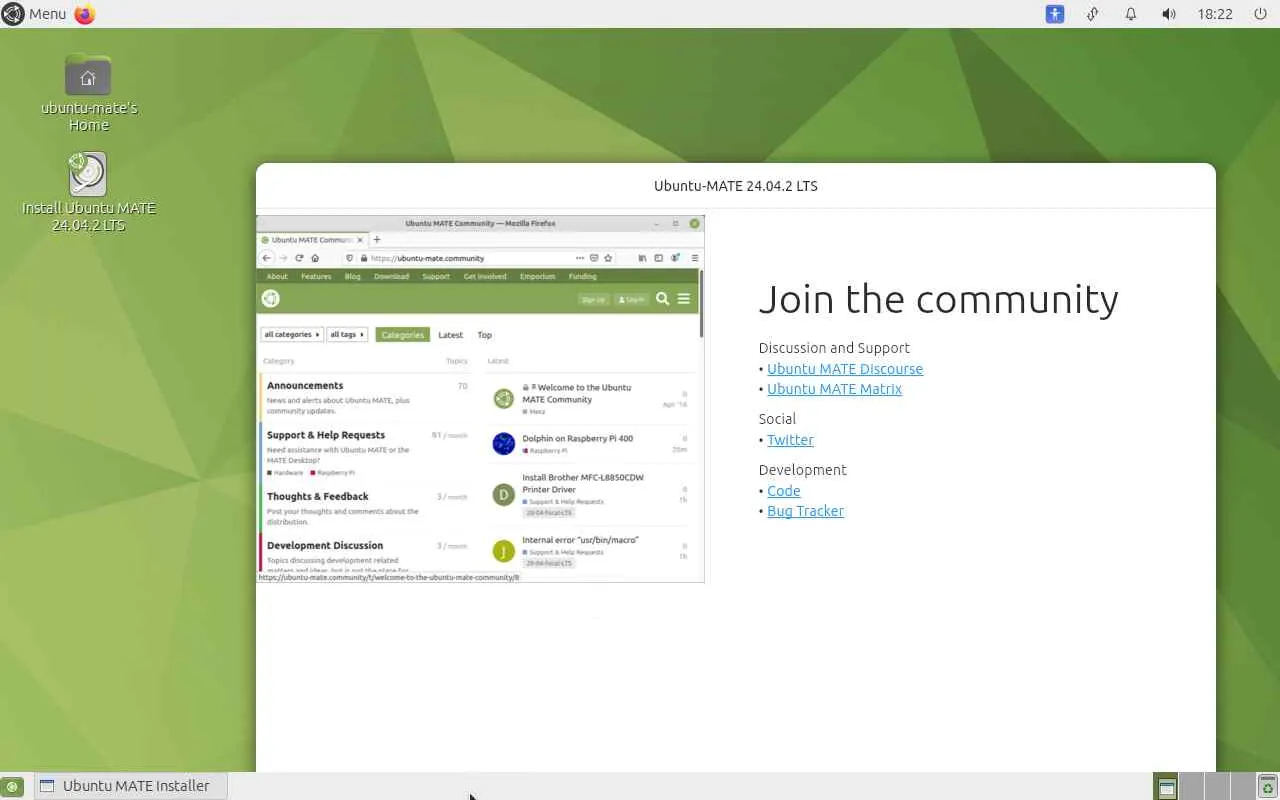Image resolution: width=1280 pixels, height=800 pixels.
Task: Open the Ubuntu MATE Discourse link
Action: click(845, 369)
